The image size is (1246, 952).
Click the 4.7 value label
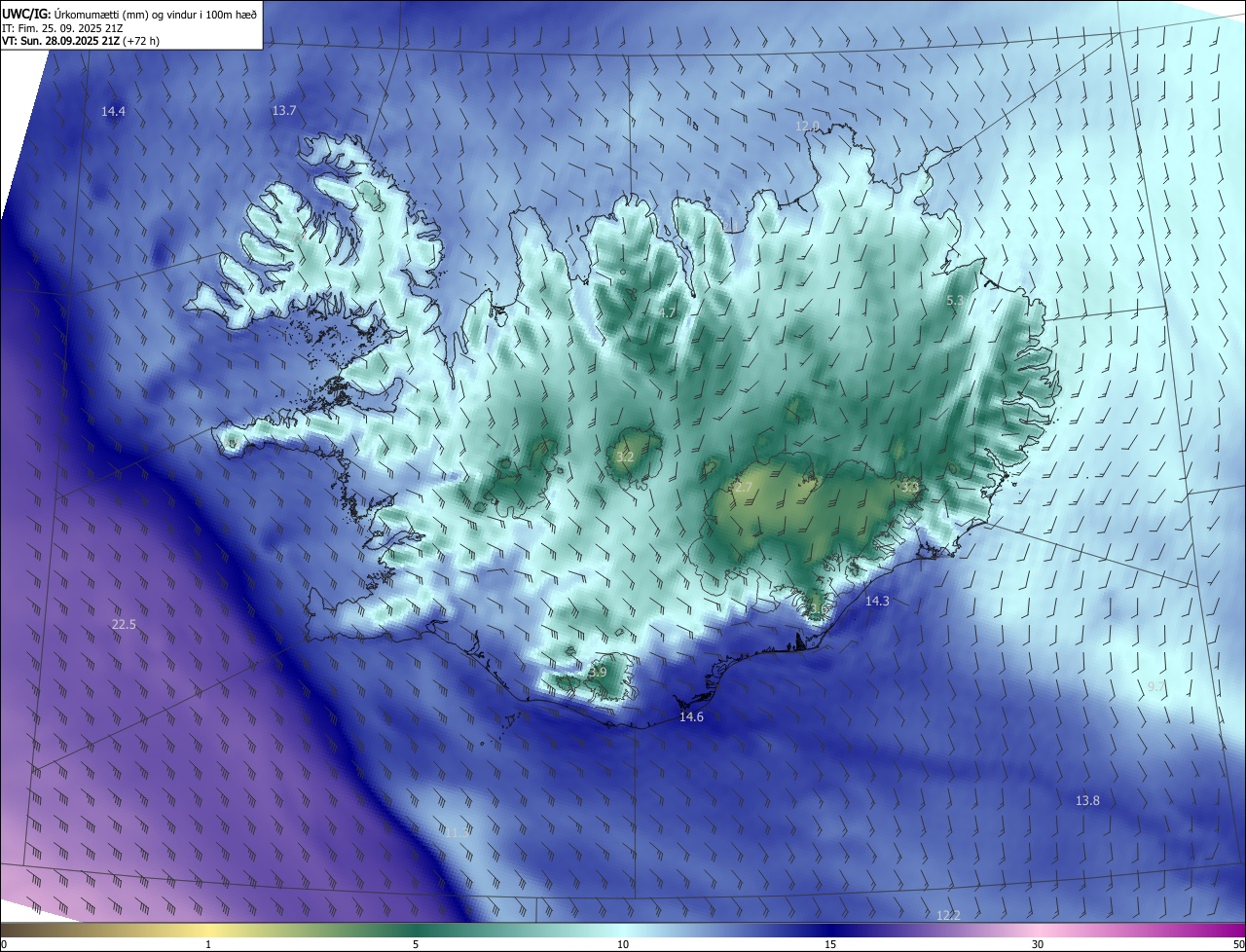[x=667, y=313]
